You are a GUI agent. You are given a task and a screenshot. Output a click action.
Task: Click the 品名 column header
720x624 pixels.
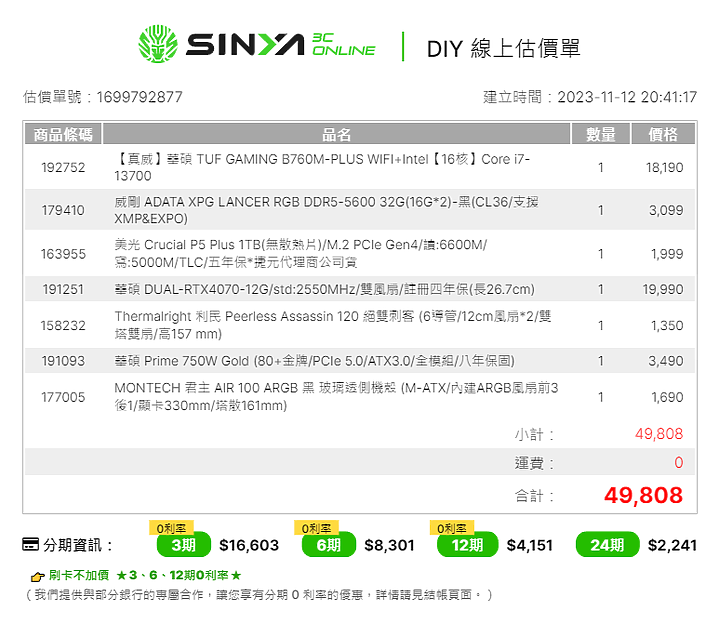tap(336, 134)
